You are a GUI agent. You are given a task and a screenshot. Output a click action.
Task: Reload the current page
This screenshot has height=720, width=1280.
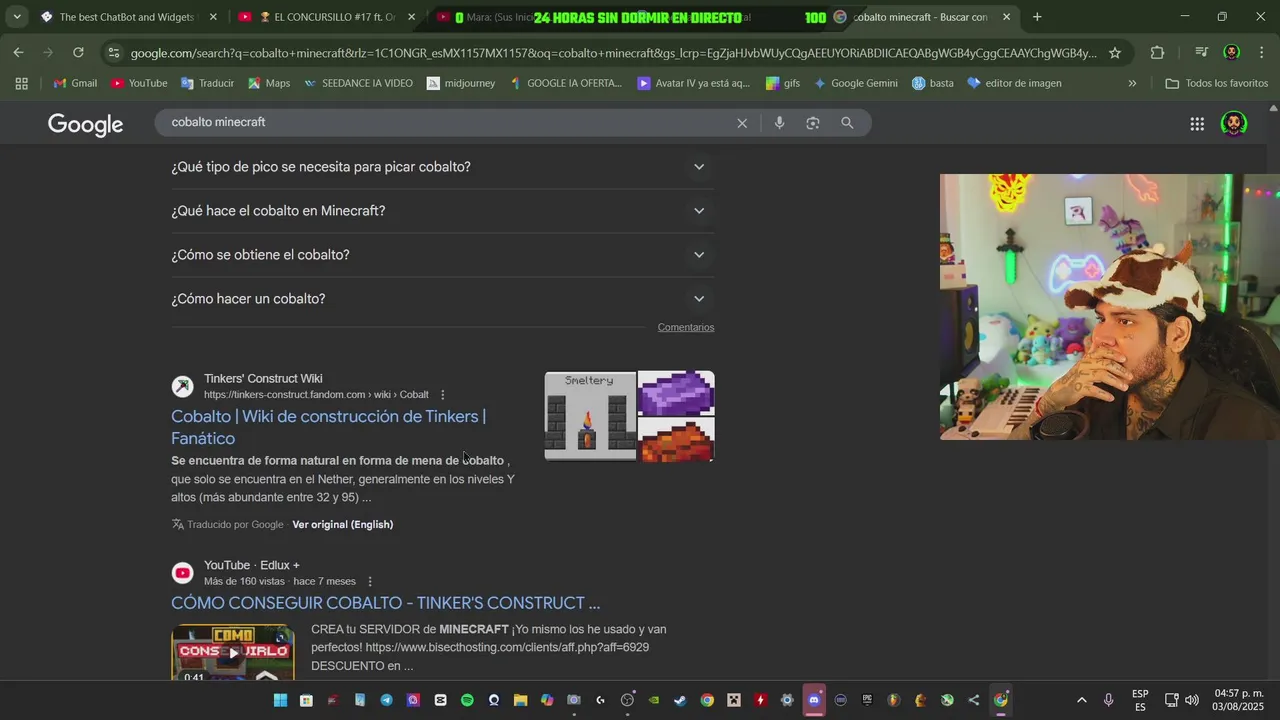pyautogui.click(x=78, y=53)
